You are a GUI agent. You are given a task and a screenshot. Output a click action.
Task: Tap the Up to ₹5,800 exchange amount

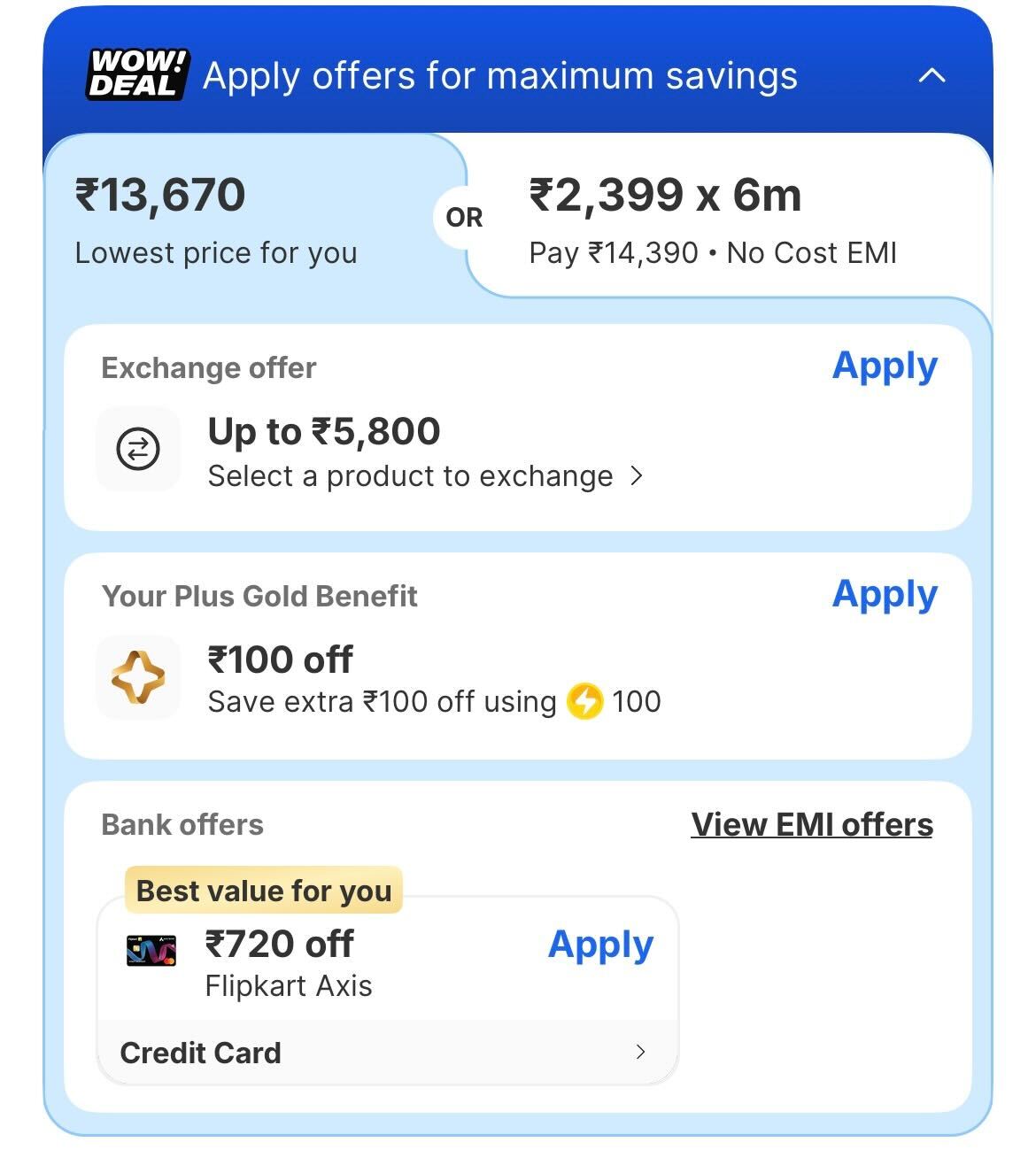pos(324,432)
